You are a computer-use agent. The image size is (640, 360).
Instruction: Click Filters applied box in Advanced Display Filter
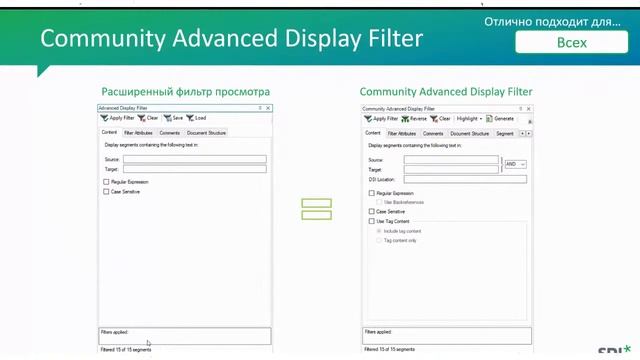184,336
